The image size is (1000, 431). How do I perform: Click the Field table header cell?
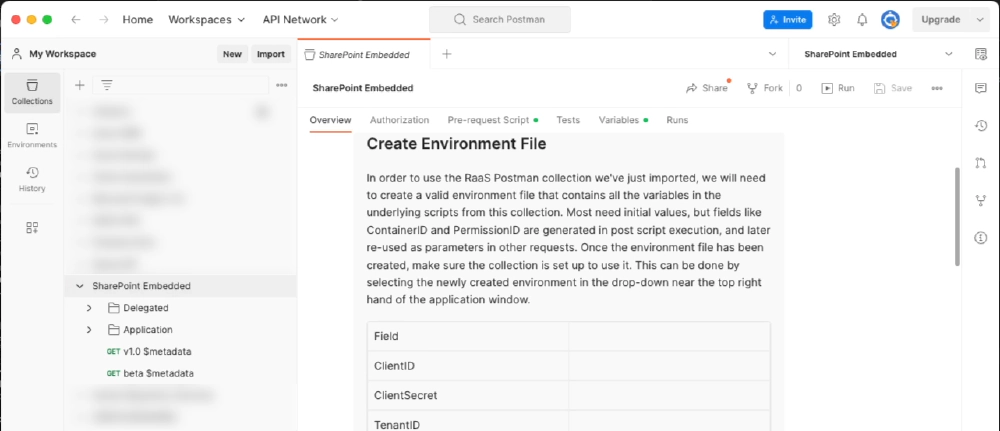point(468,336)
